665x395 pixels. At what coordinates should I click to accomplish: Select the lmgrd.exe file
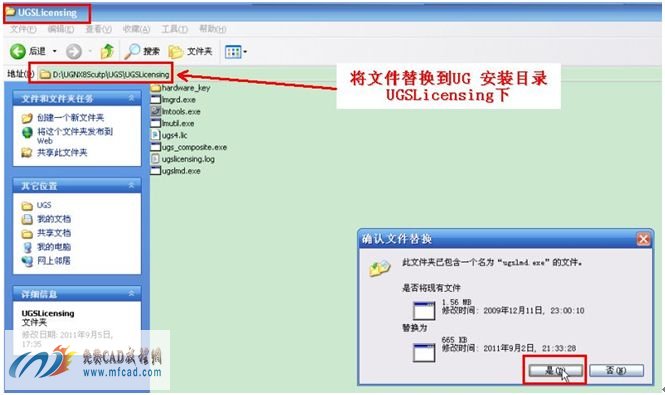173,100
